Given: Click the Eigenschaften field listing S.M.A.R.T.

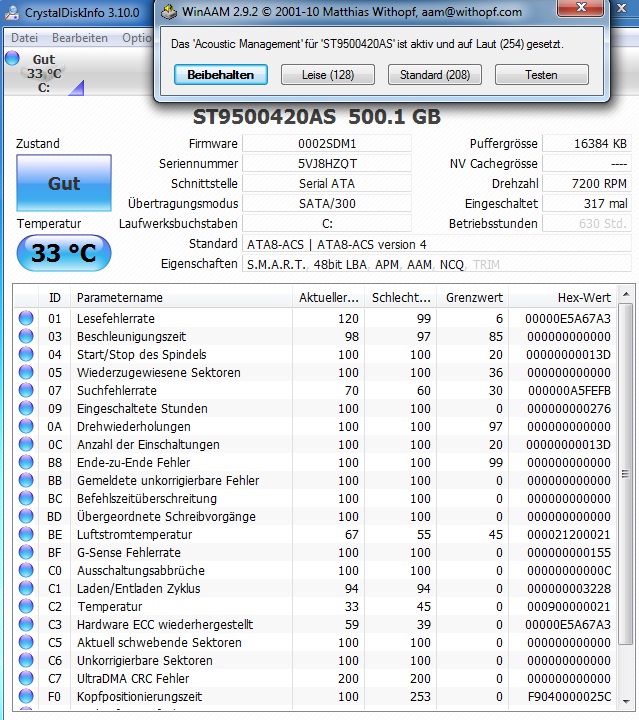Looking at the screenshot, I should click(x=437, y=264).
